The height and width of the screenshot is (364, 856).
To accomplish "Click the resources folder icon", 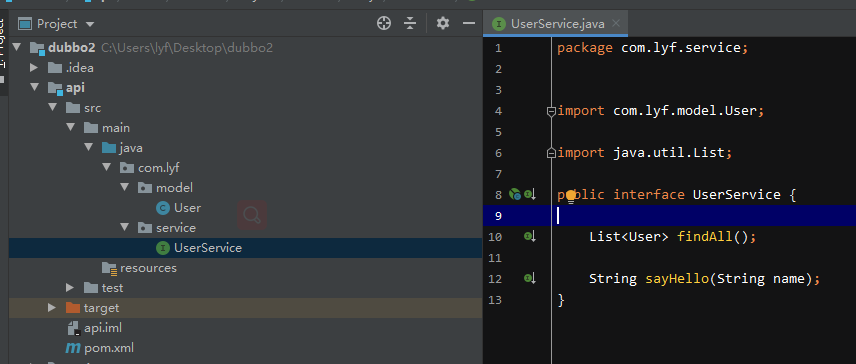I will (x=109, y=268).
